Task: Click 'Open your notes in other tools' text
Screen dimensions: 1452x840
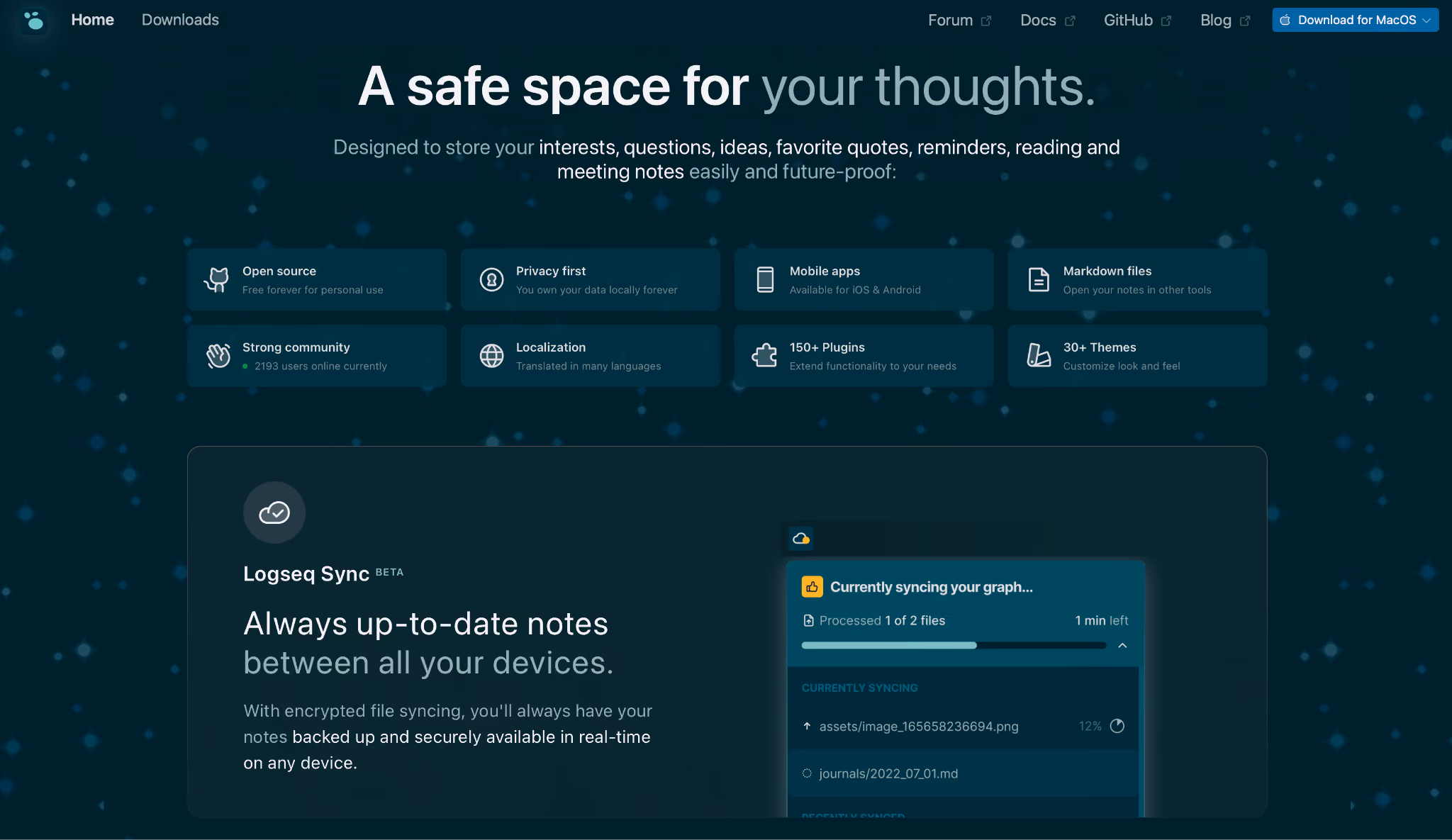Action: click(x=1137, y=290)
